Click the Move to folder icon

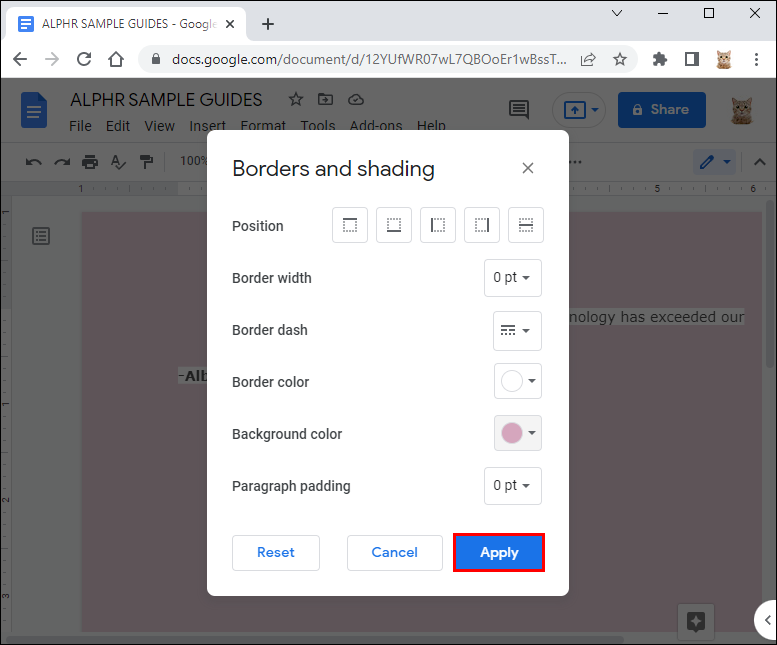pyautogui.click(x=326, y=100)
